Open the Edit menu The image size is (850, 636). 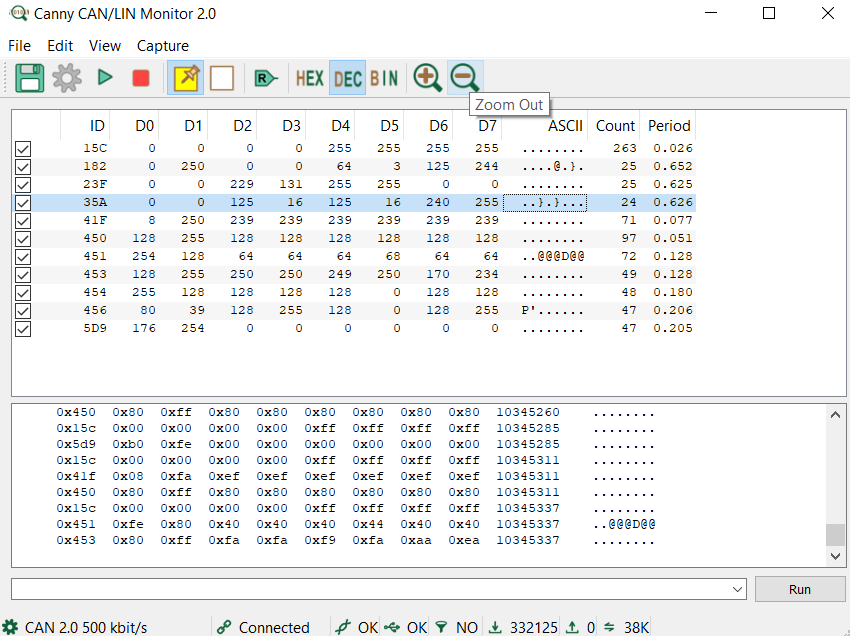pos(60,46)
